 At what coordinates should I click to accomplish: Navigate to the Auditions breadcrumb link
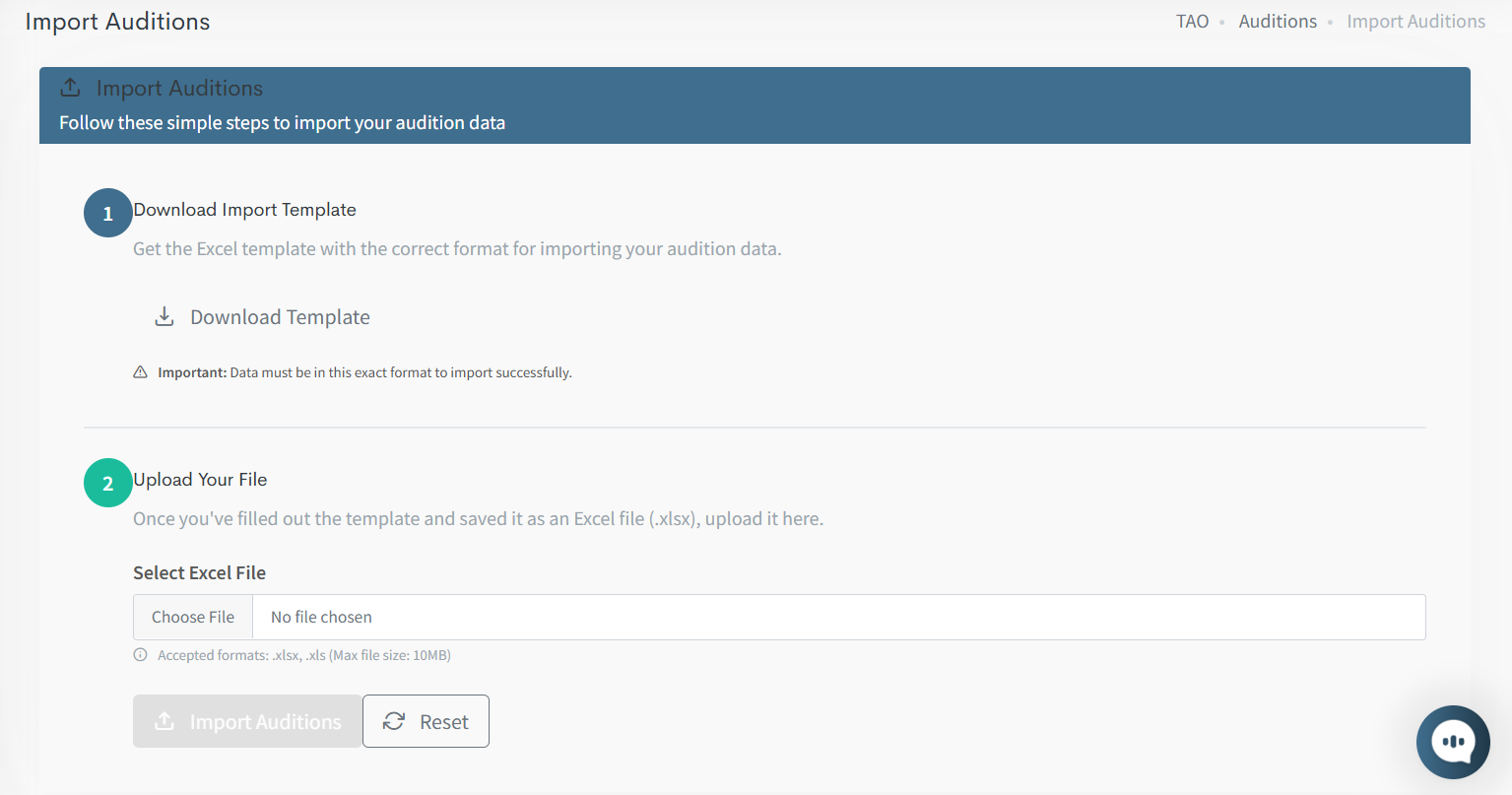[x=1278, y=22]
